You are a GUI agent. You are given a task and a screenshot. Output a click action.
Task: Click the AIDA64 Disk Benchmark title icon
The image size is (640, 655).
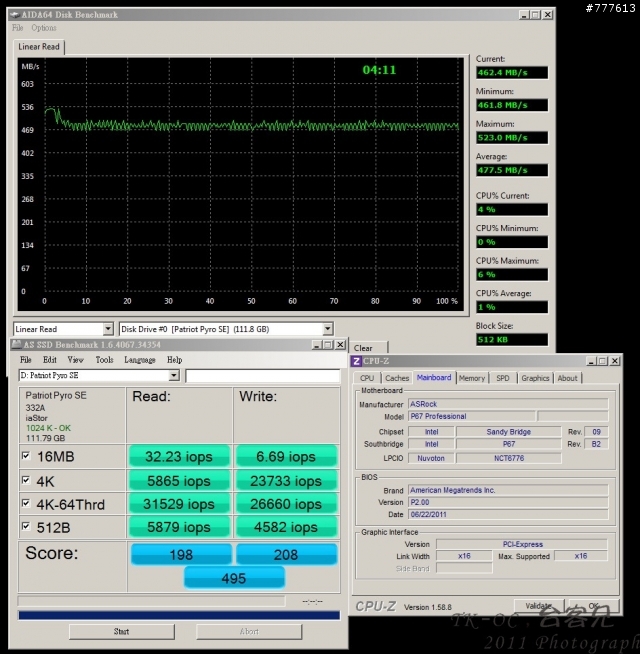(x=15, y=15)
